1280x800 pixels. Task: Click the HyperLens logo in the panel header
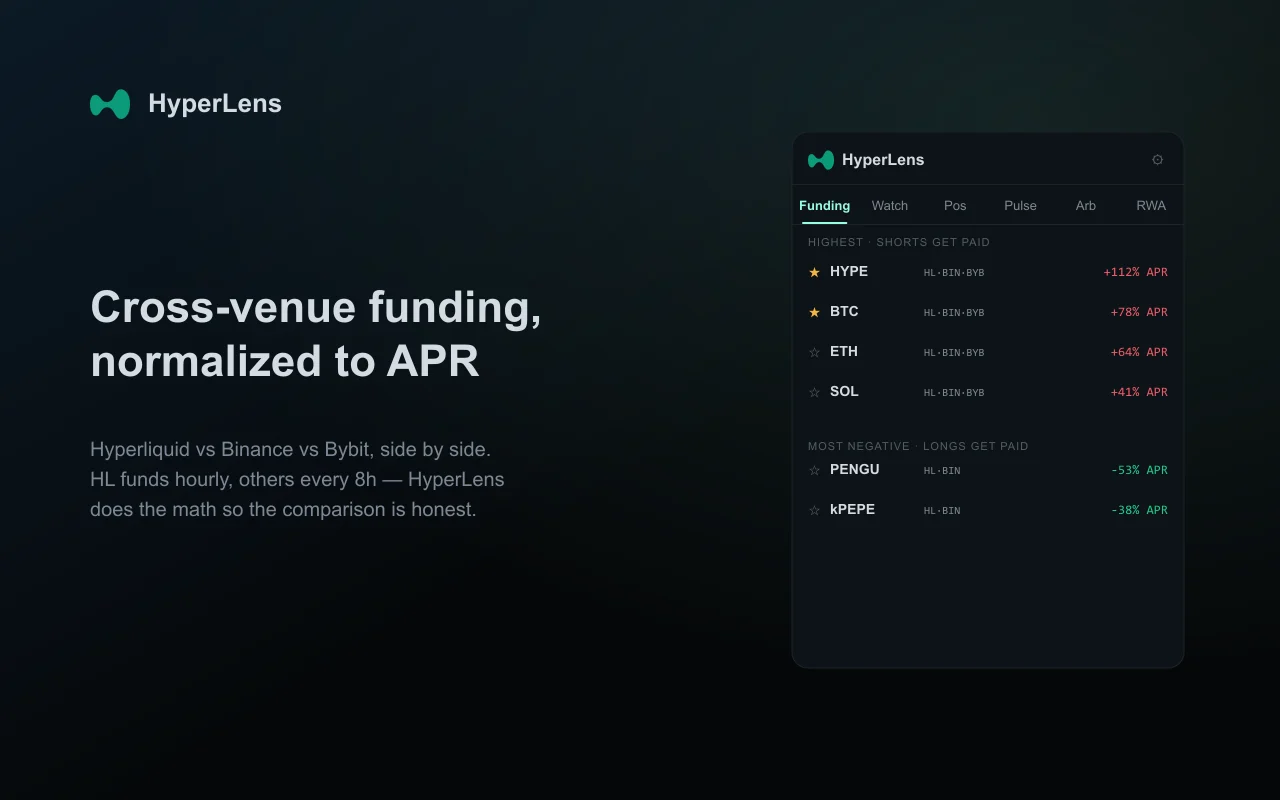click(x=821, y=160)
